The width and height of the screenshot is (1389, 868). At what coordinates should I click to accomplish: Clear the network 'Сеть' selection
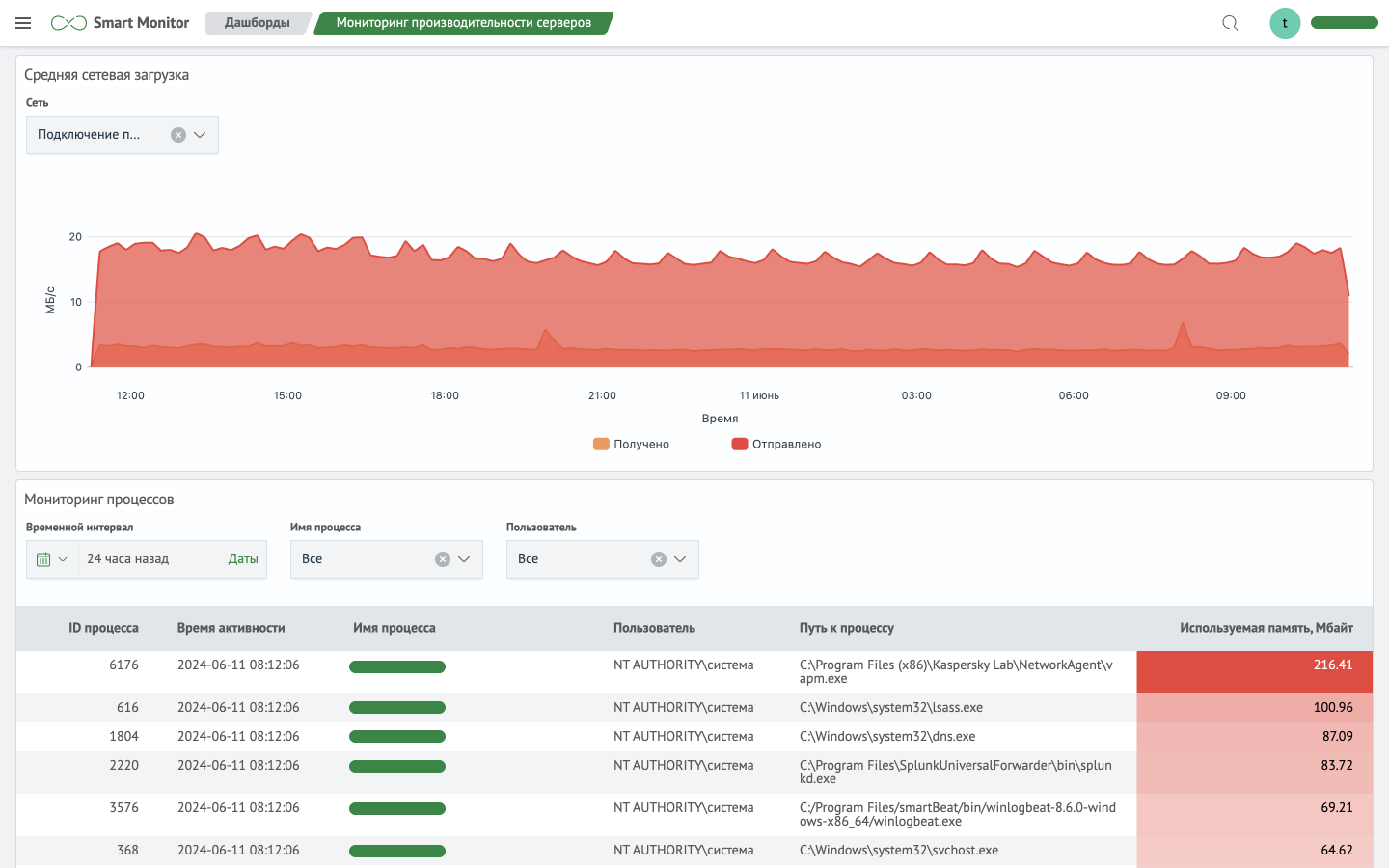pyautogui.click(x=178, y=135)
